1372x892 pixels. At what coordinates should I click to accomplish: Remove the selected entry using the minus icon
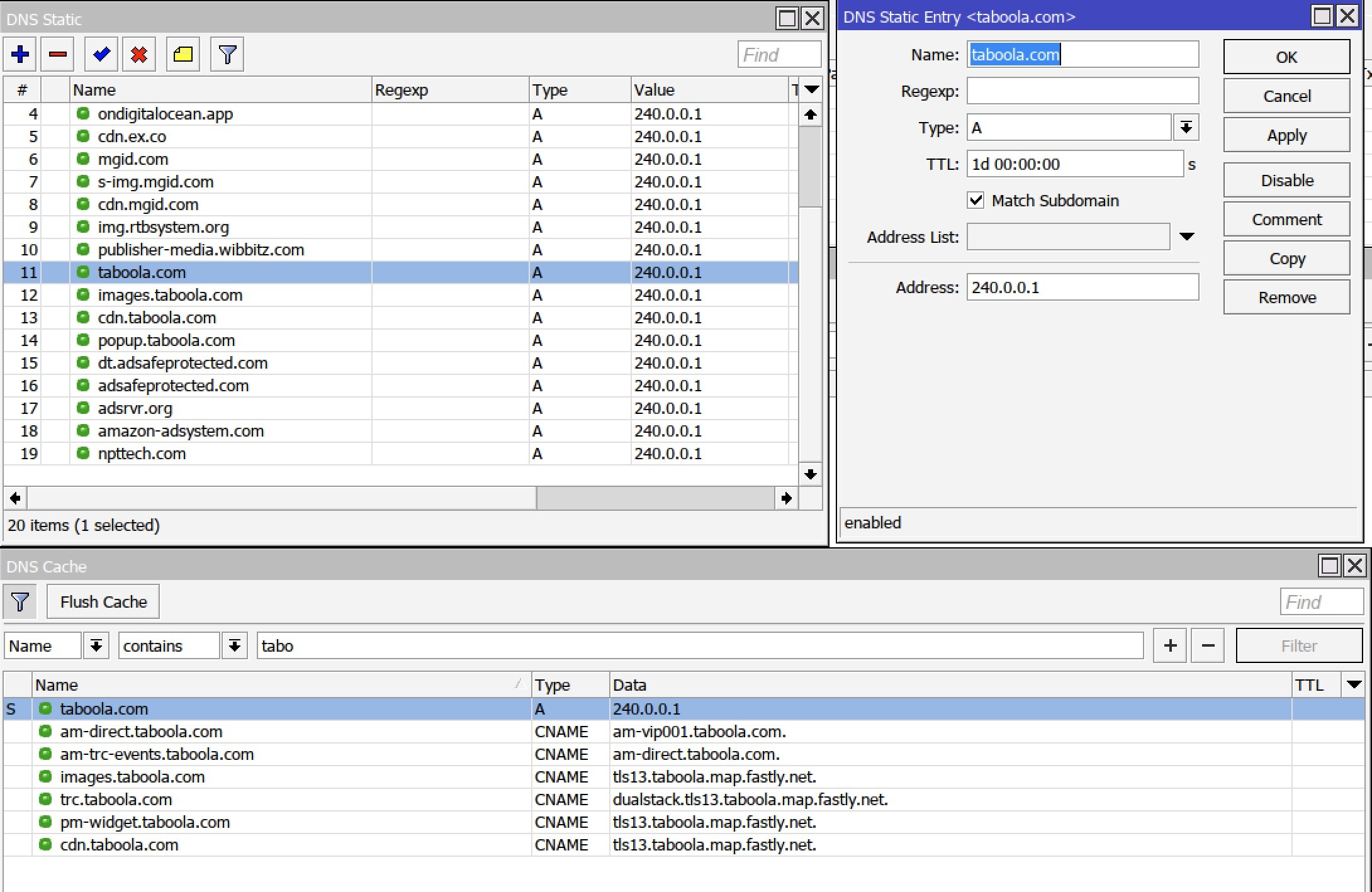click(57, 54)
